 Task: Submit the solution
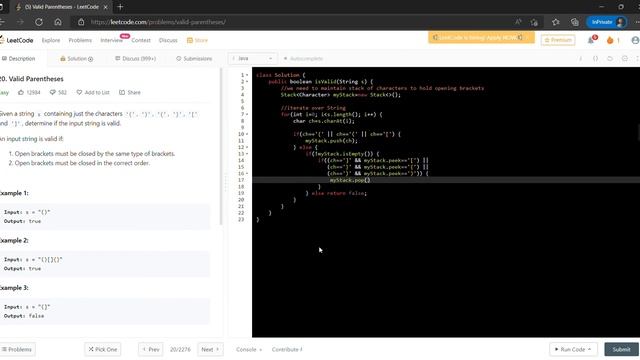621,349
